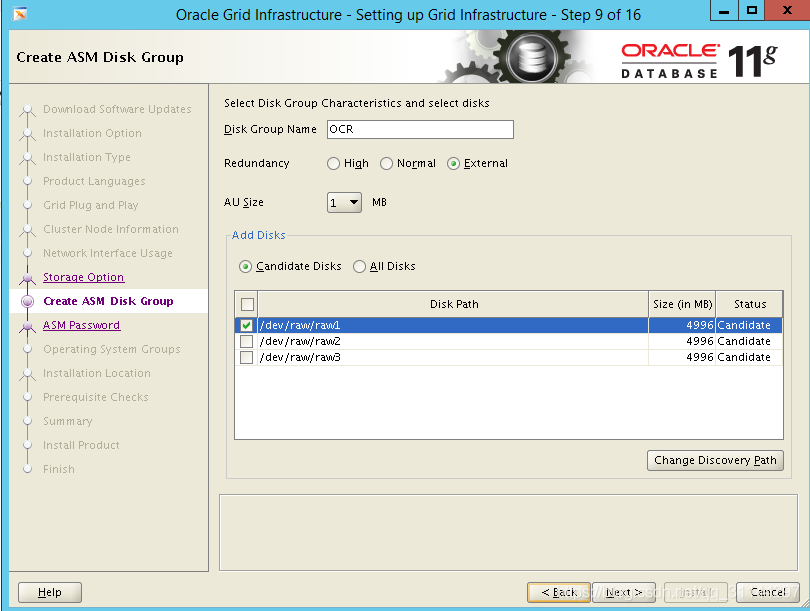Click the Installation Option step

pyautogui.click(x=92, y=133)
